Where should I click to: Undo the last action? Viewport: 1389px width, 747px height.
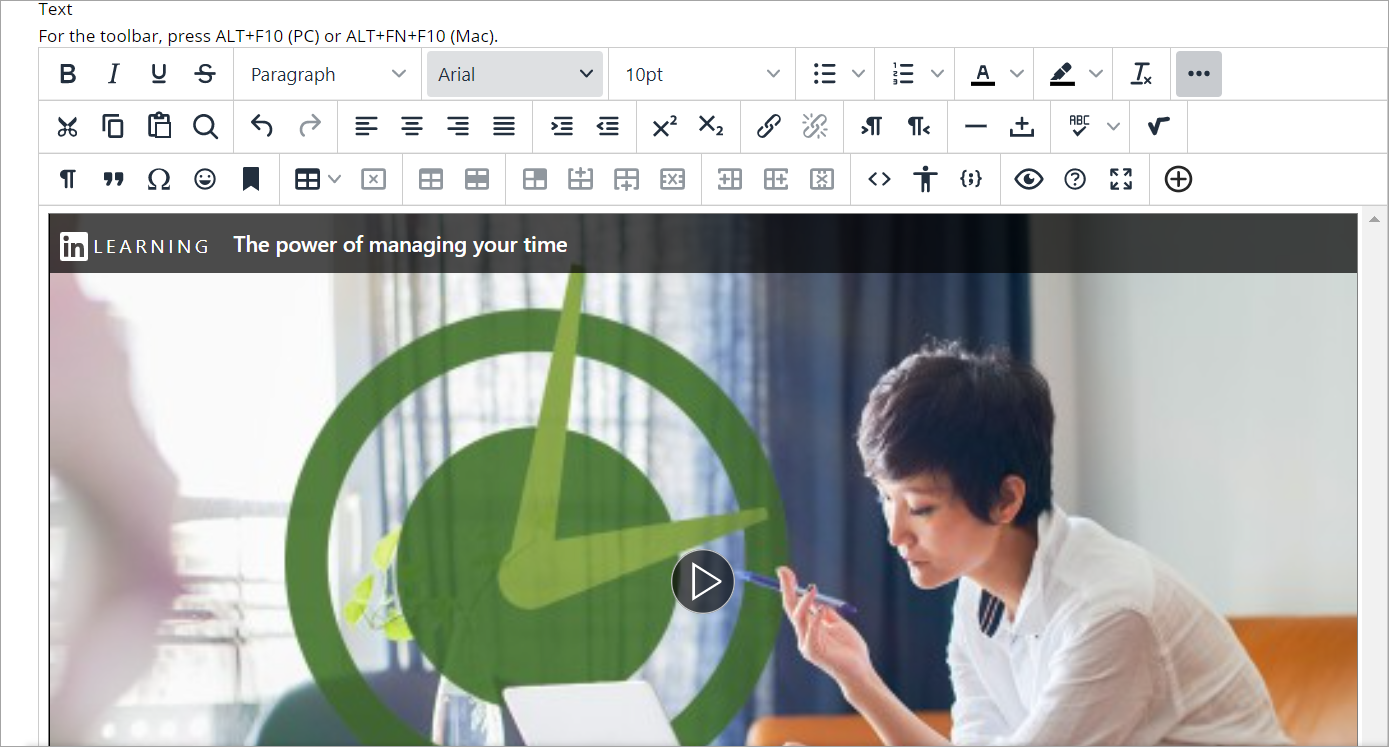[x=262, y=126]
